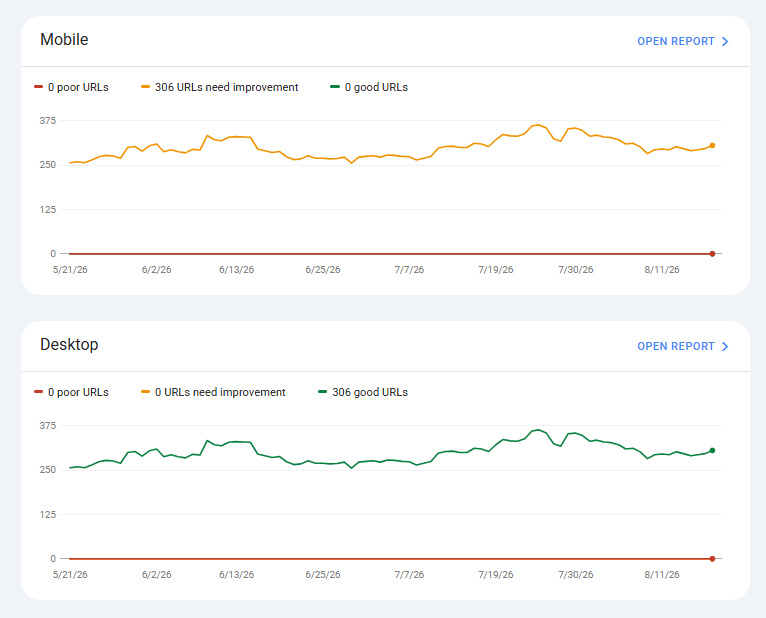Click the red poor URLs swatch in Desktop
766x618 pixels.
(x=39, y=392)
